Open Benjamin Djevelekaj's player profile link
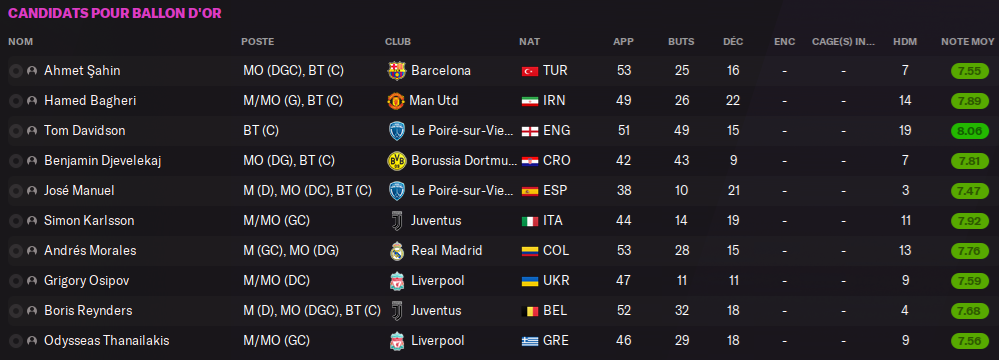The width and height of the screenshot is (999, 360). pyautogui.click(x=102, y=161)
